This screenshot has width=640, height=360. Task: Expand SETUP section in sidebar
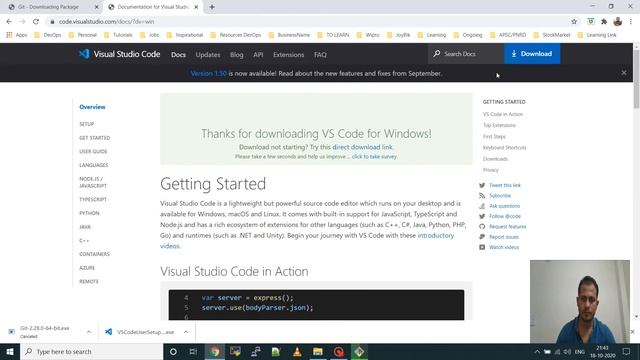click(x=87, y=124)
